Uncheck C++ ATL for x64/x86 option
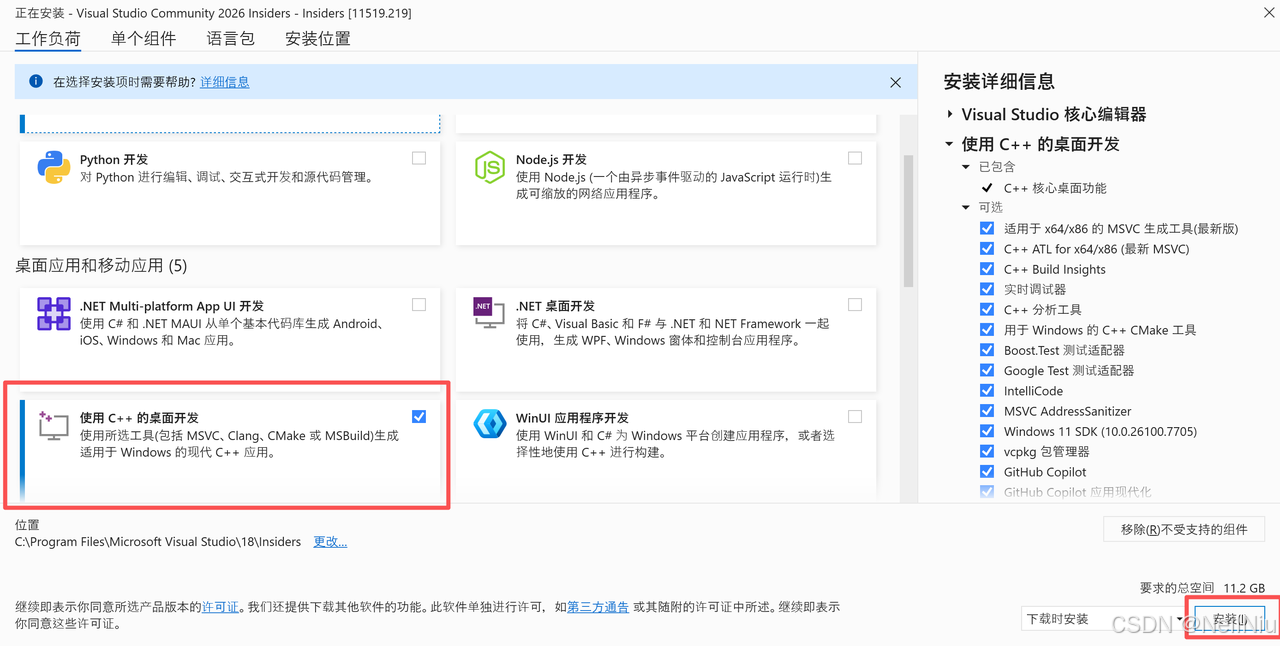The width and height of the screenshot is (1280, 646). click(x=987, y=249)
